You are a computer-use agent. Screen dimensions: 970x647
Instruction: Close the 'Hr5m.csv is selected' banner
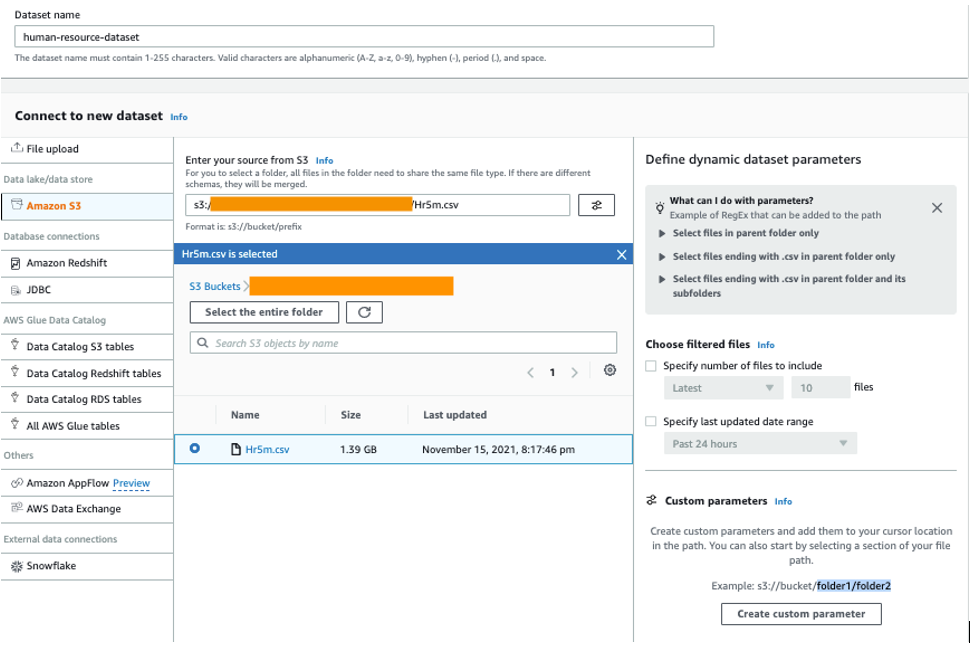click(x=622, y=254)
